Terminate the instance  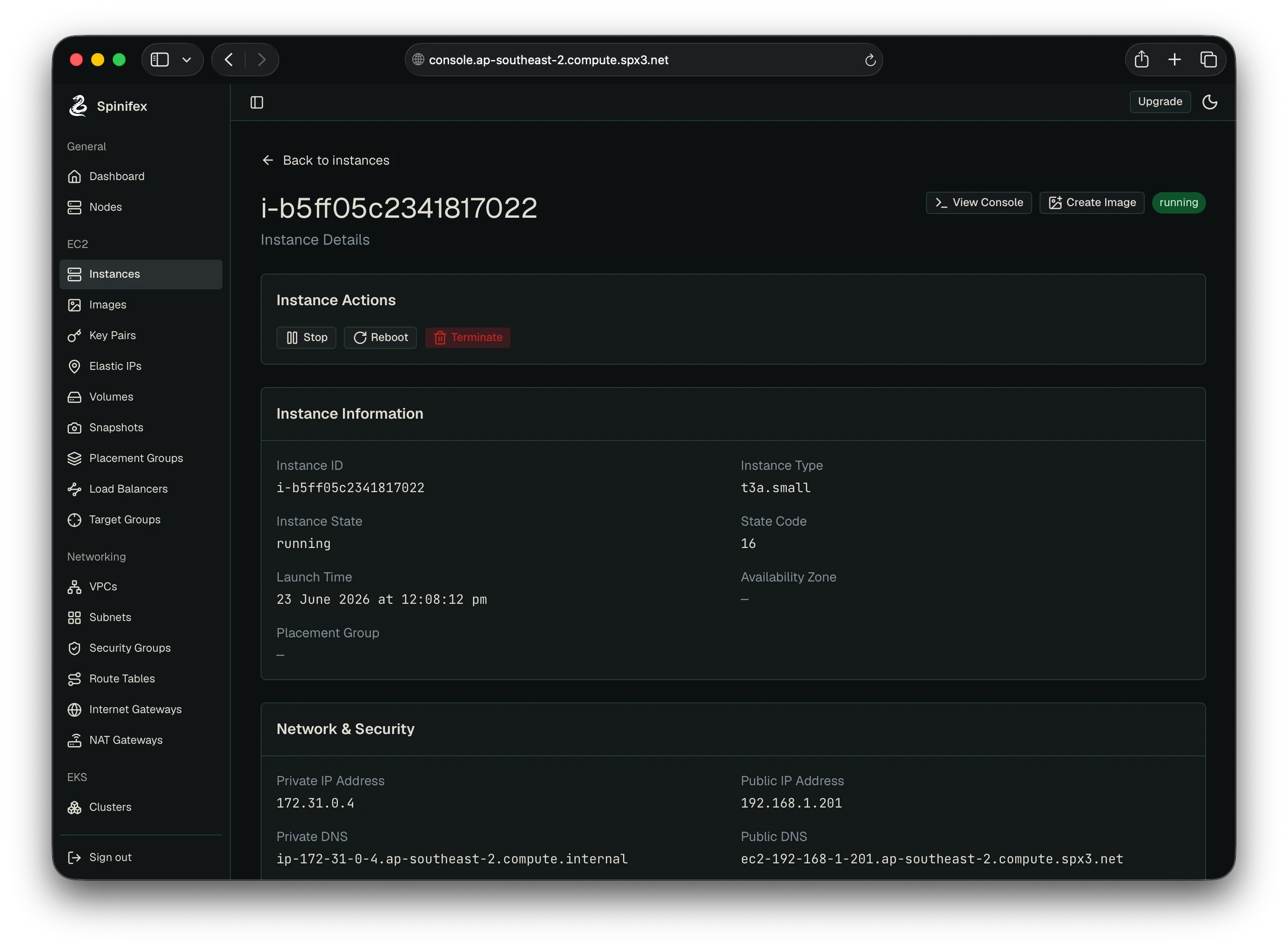pos(467,337)
